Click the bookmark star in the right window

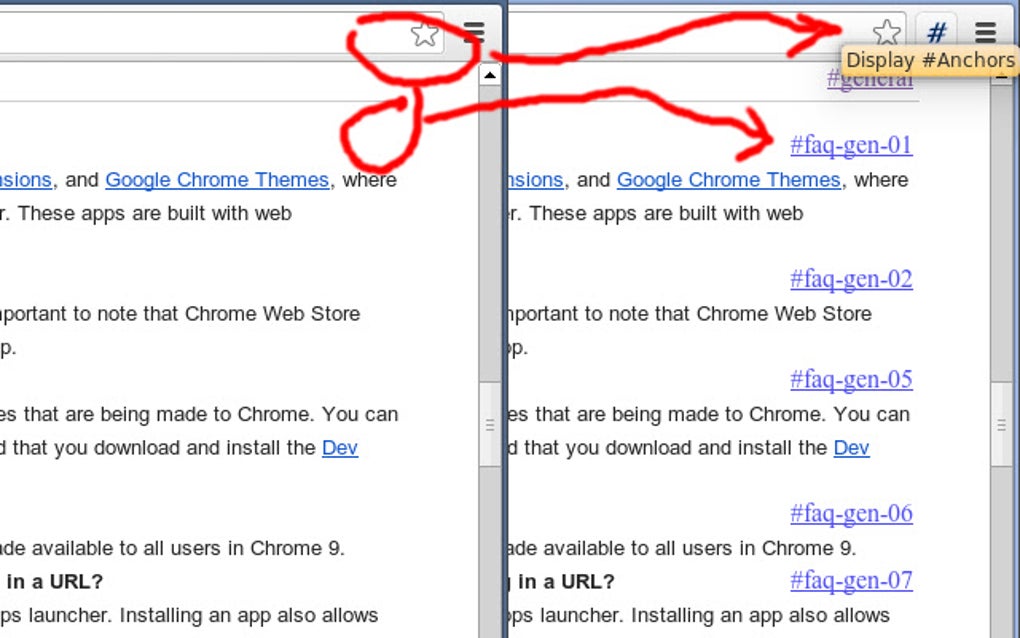pos(886,31)
